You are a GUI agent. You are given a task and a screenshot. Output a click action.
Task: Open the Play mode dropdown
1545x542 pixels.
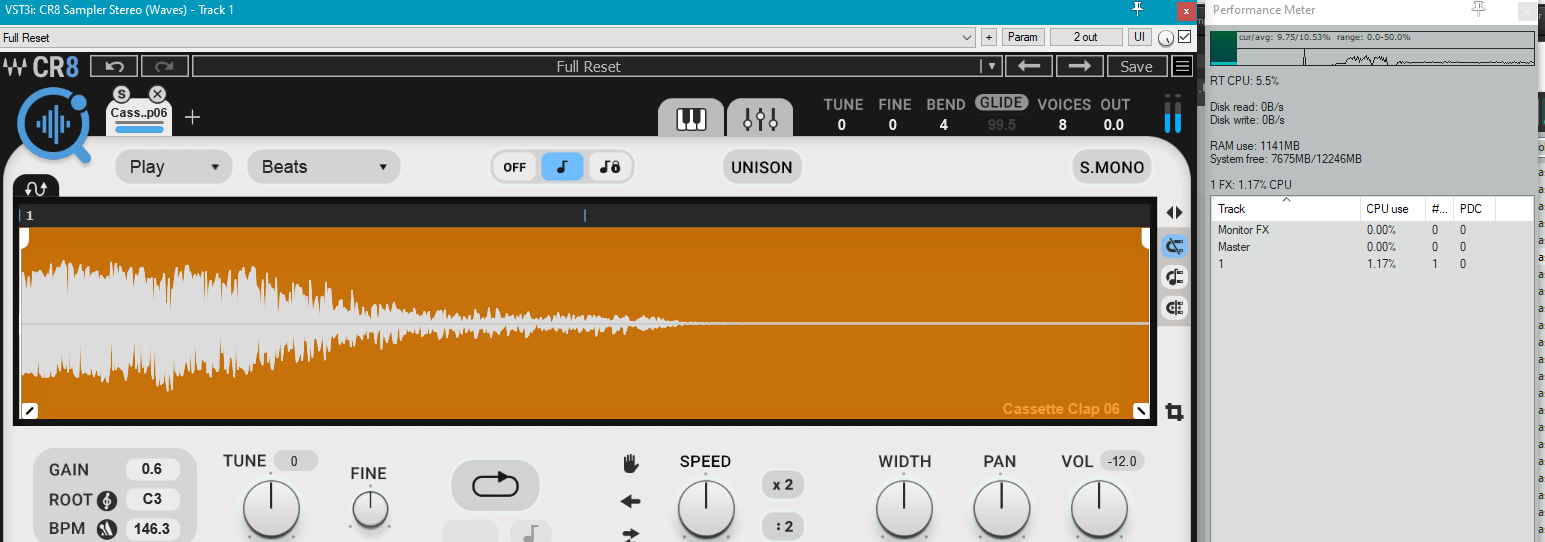tap(174, 167)
